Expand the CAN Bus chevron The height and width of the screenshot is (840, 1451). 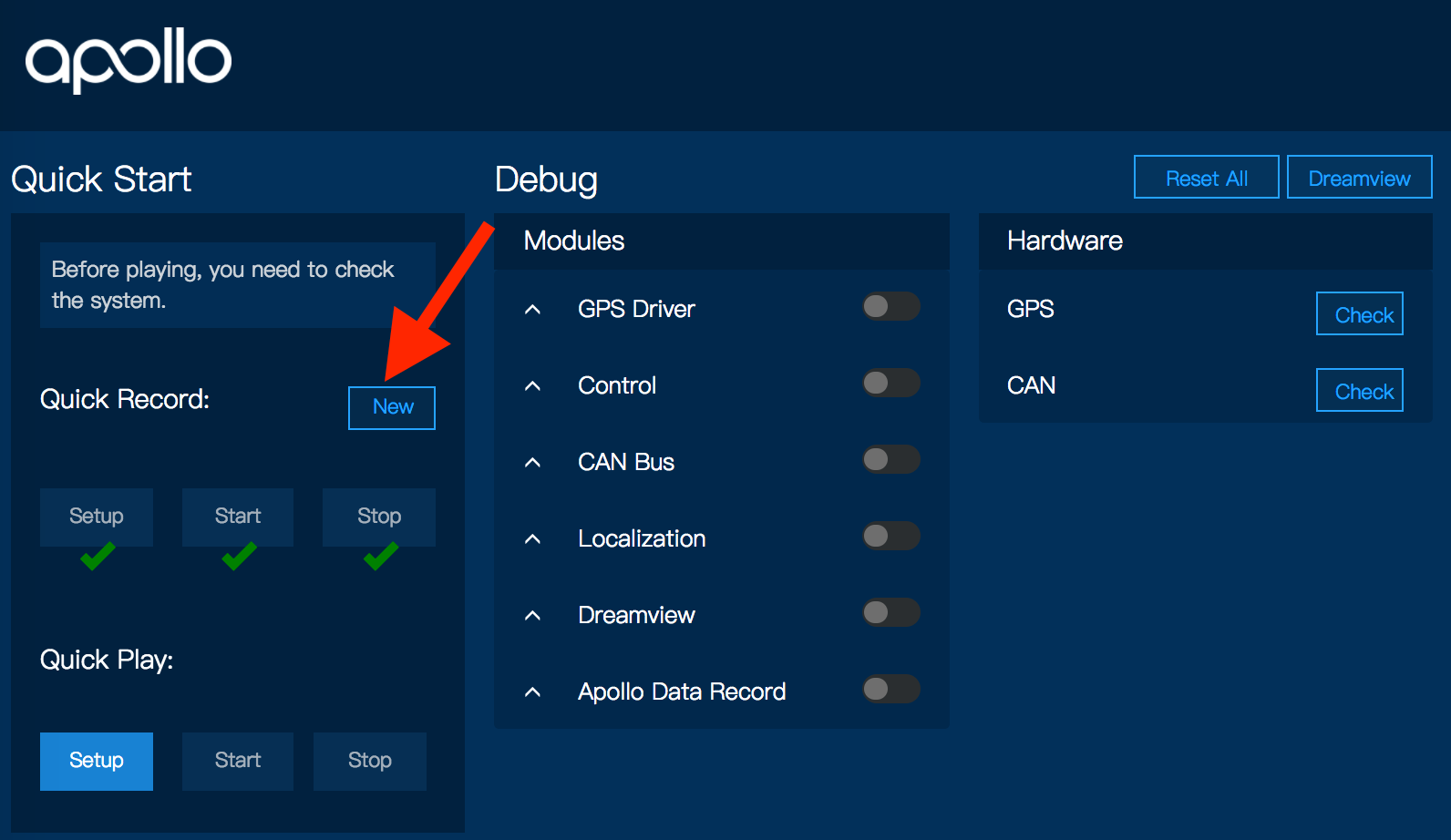(x=533, y=463)
